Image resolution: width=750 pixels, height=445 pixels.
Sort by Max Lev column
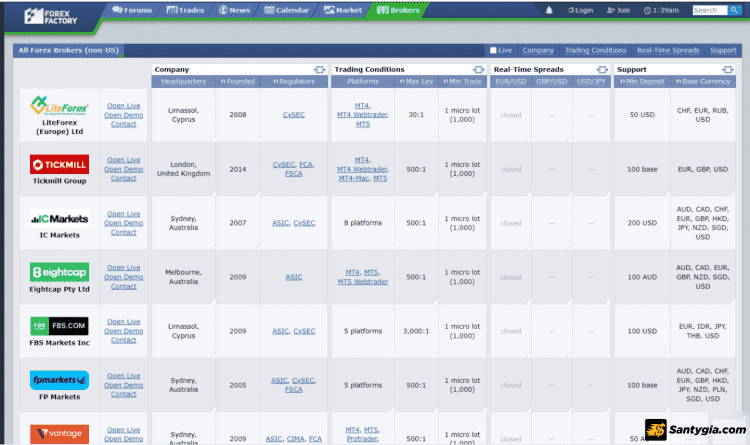(416, 81)
